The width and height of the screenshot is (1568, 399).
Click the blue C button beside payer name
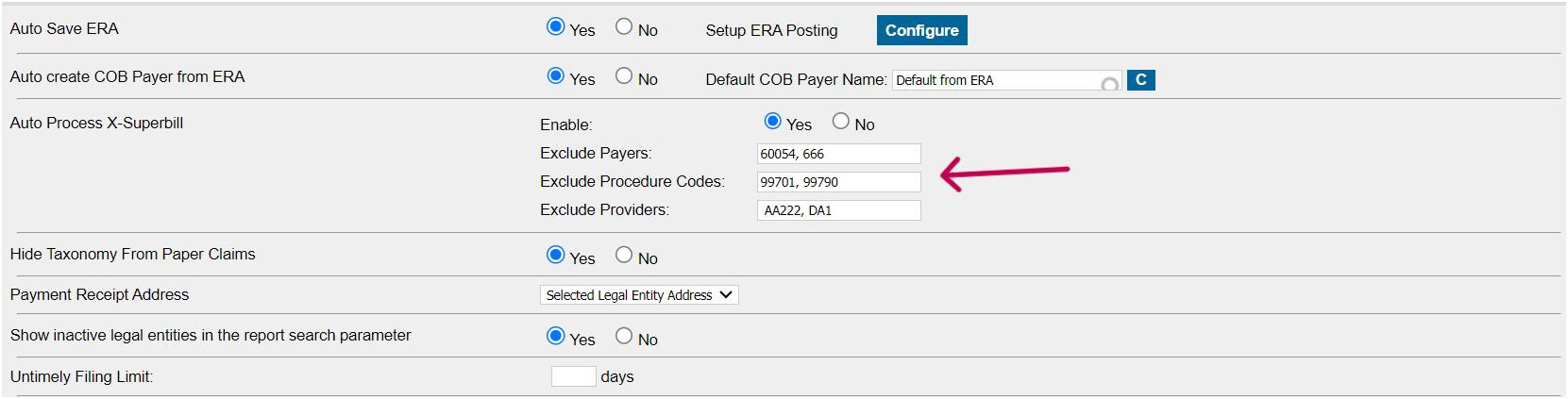(1140, 80)
